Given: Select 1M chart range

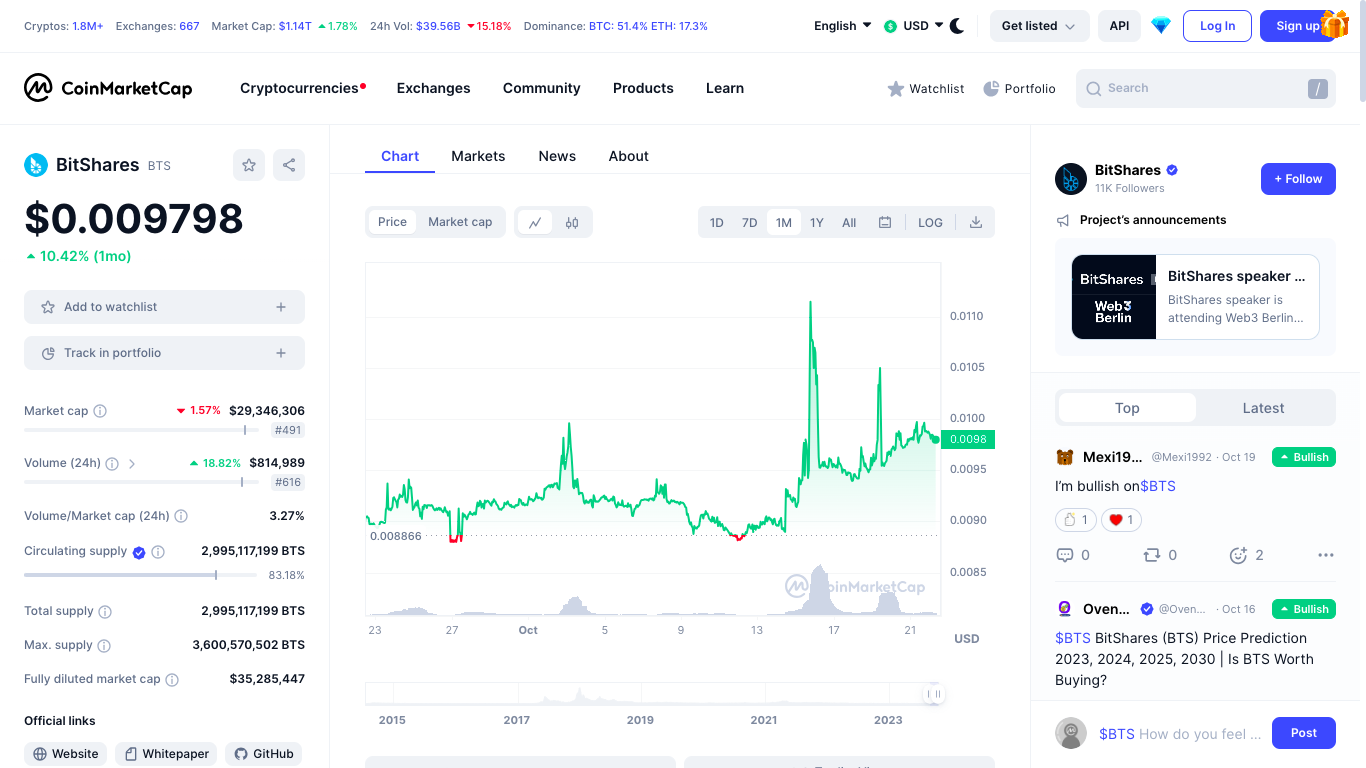Looking at the screenshot, I should tap(784, 222).
